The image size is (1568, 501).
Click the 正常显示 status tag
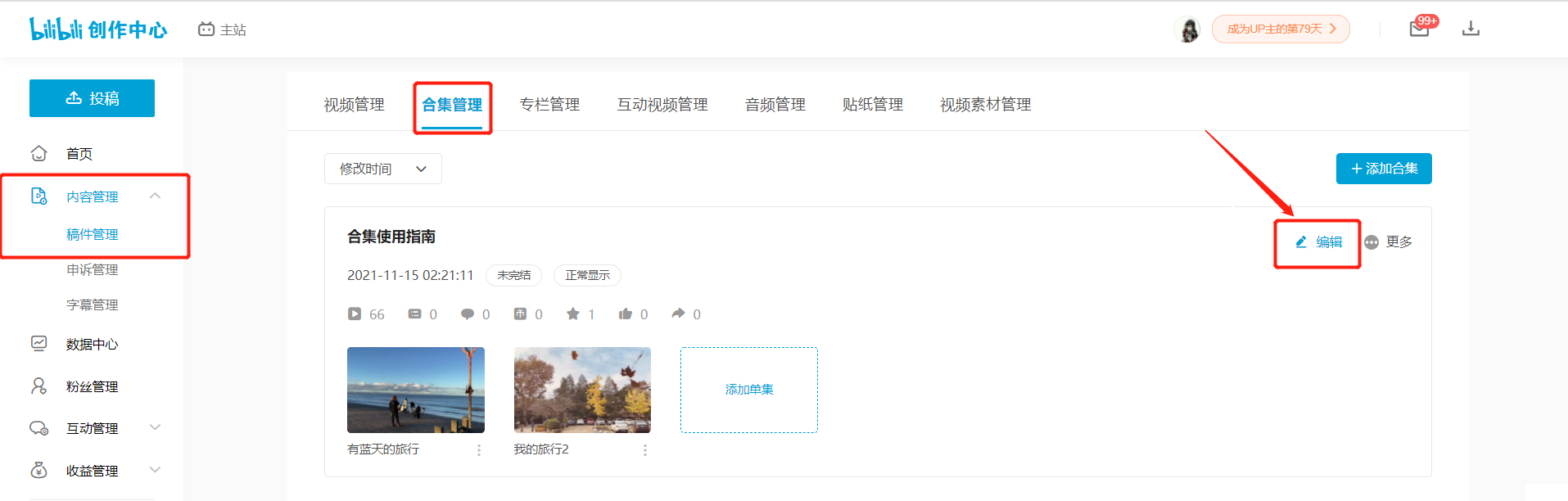[587, 275]
